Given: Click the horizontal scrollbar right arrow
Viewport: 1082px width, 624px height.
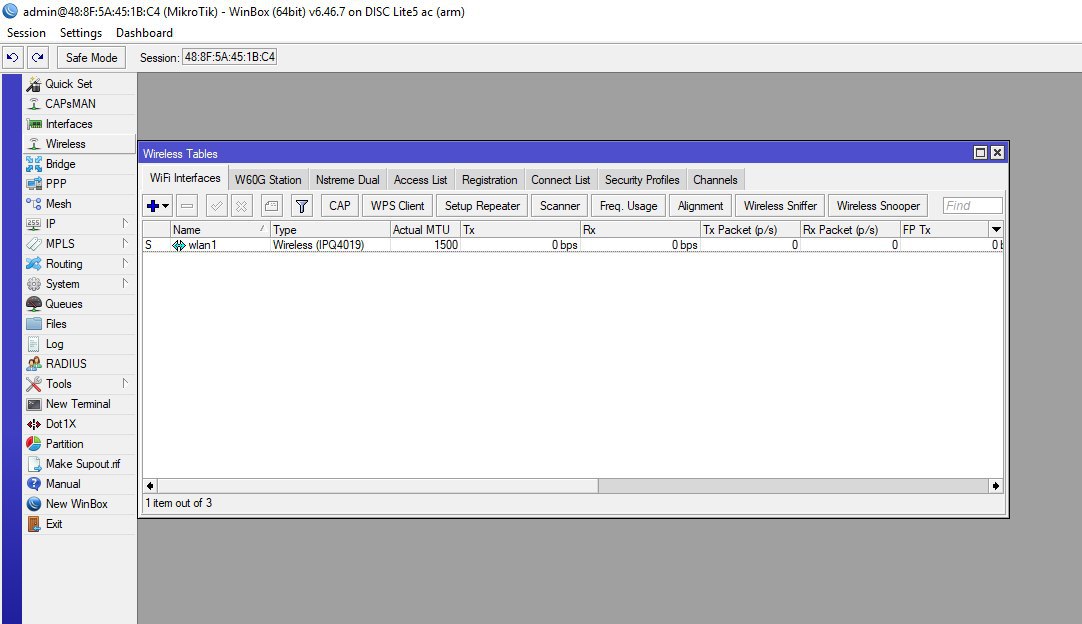Looking at the screenshot, I should pyautogui.click(x=996, y=486).
